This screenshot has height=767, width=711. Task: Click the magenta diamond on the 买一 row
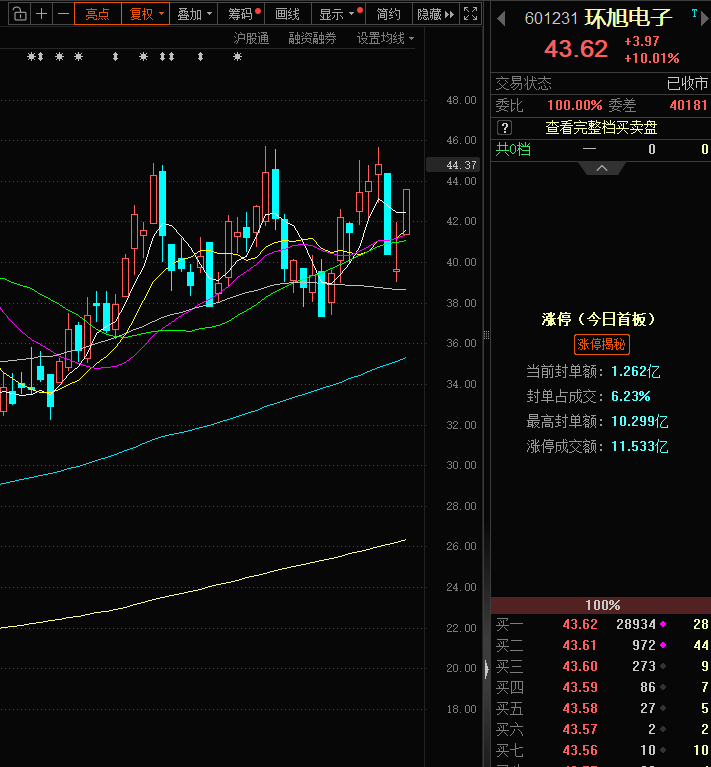tap(663, 624)
